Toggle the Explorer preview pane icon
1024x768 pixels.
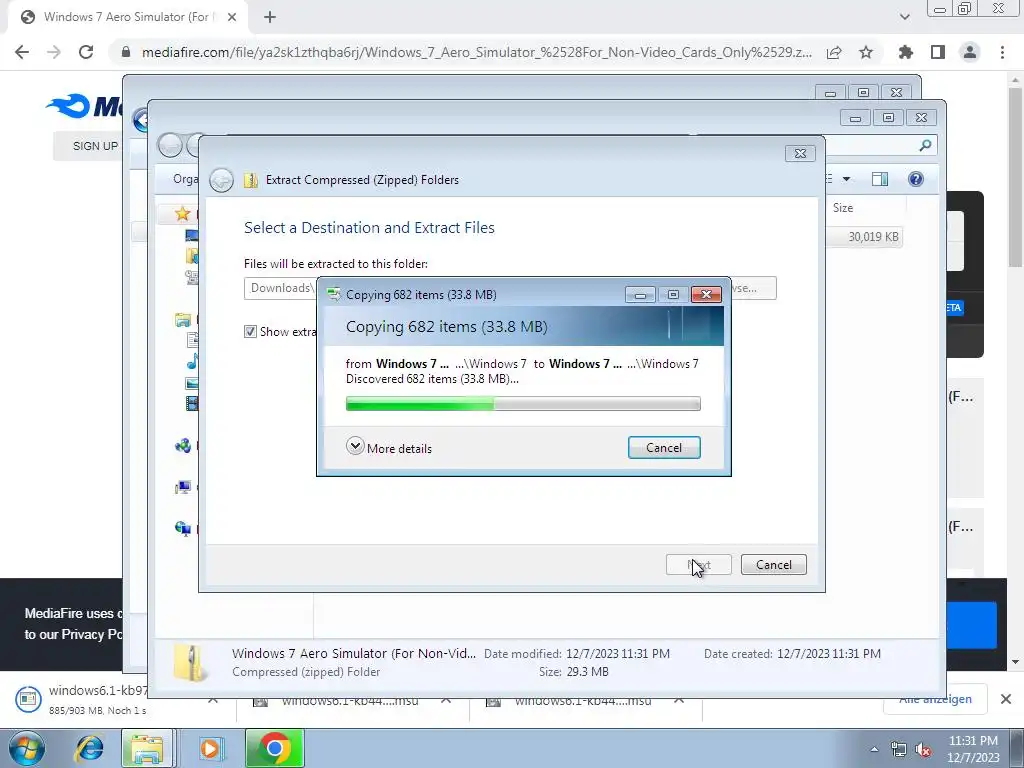coord(880,179)
